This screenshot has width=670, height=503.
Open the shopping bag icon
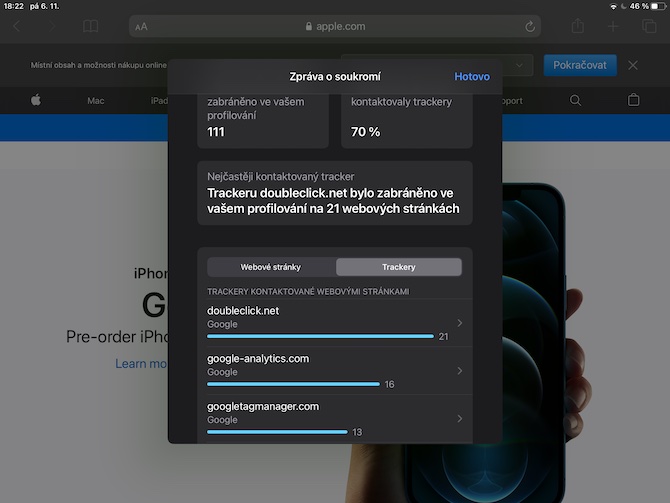(x=633, y=100)
